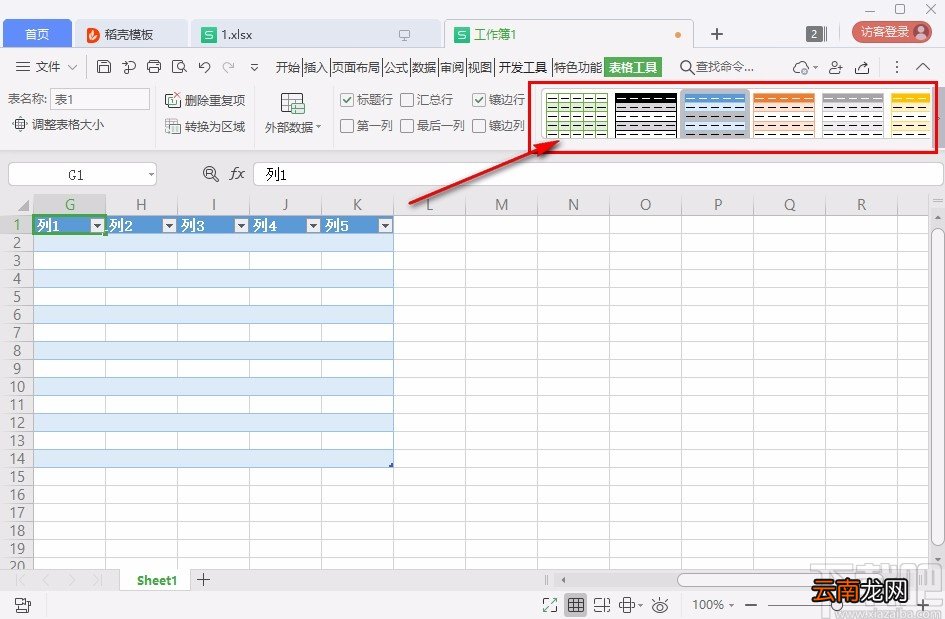
Task: Apply the gray table style swatch
Action: (853, 115)
